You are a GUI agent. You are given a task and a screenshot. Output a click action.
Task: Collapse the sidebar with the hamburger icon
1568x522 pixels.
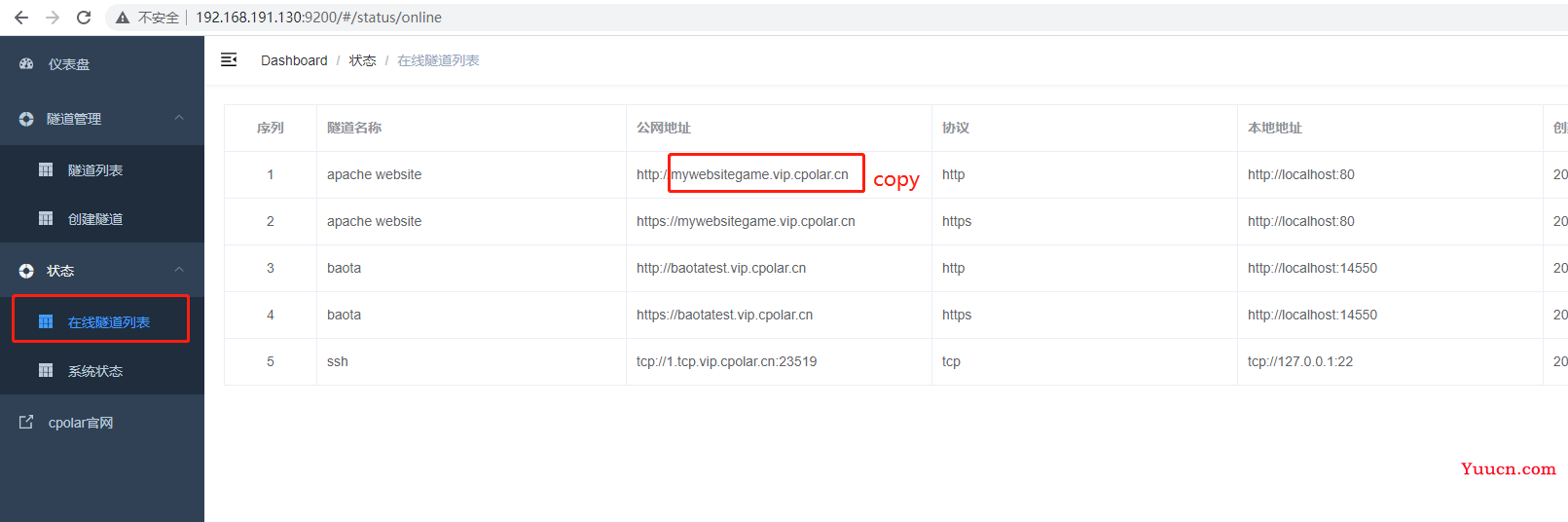229,60
